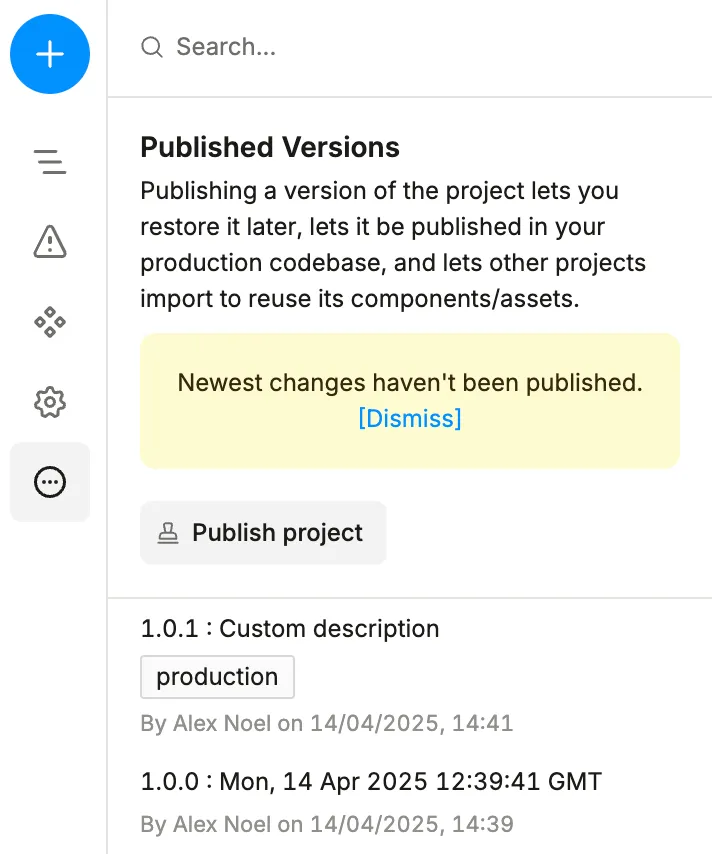Screen dimensions: 712x854
Task: Open the outline tree panel icon
Action: [x=50, y=162]
